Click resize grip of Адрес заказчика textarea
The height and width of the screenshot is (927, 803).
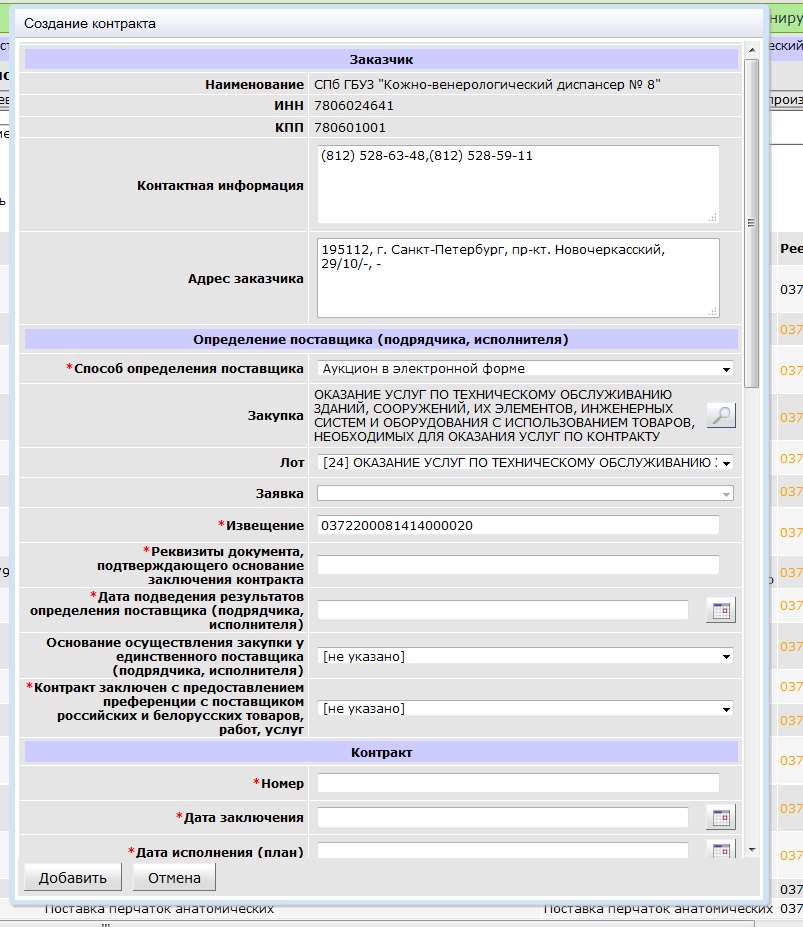[713, 312]
